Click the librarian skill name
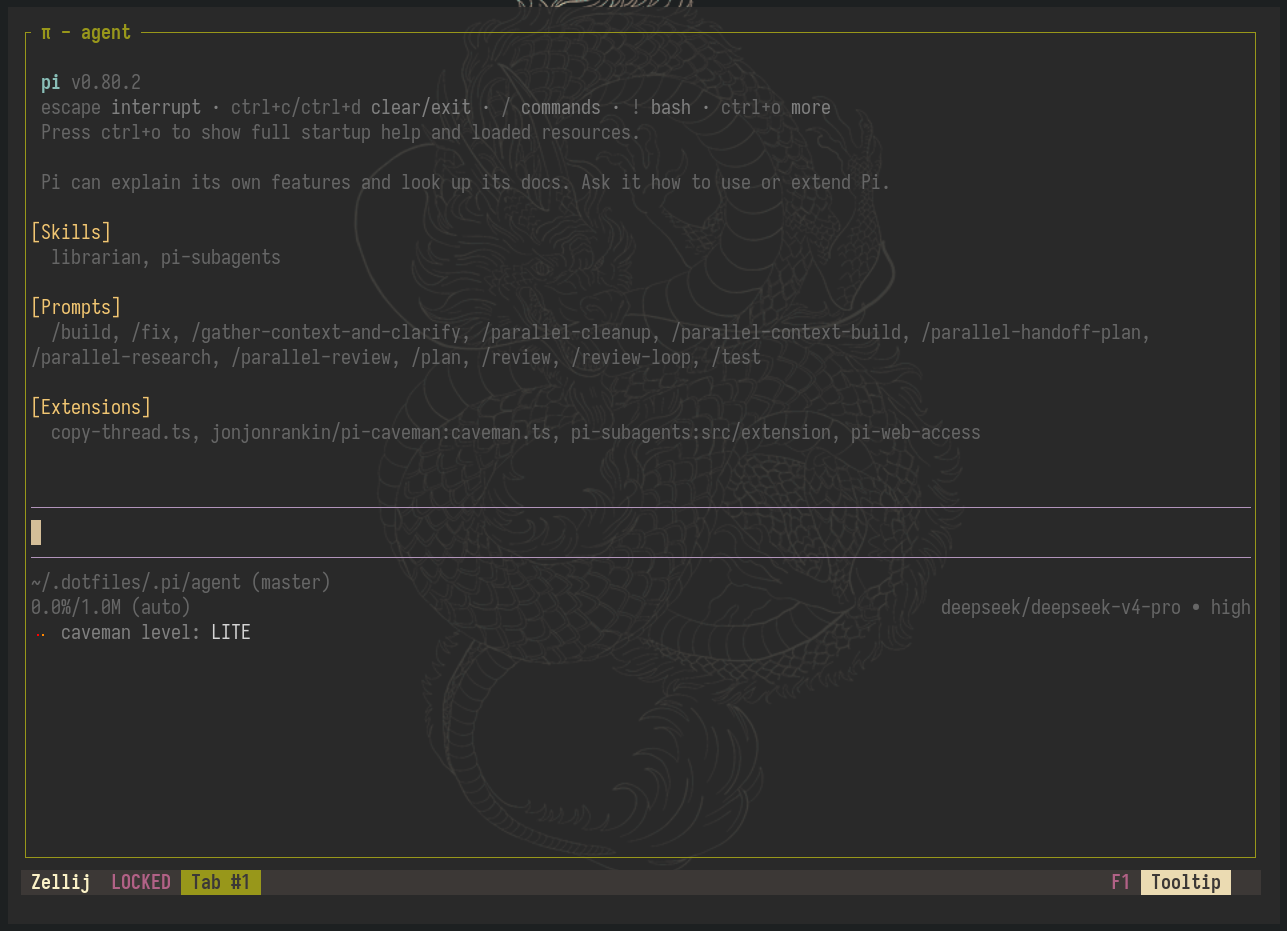The width and height of the screenshot is (1287, 931). 96,257
